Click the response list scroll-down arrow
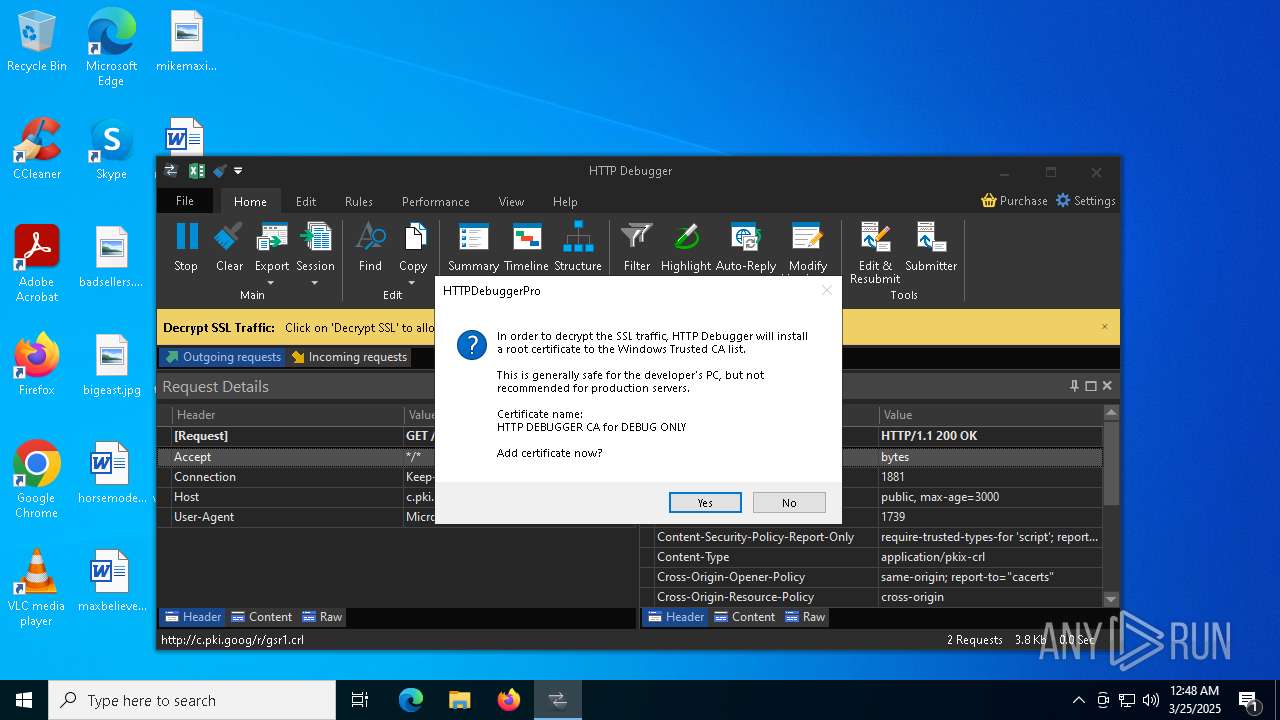The image size is (1280, 720). pos(1111,599)
